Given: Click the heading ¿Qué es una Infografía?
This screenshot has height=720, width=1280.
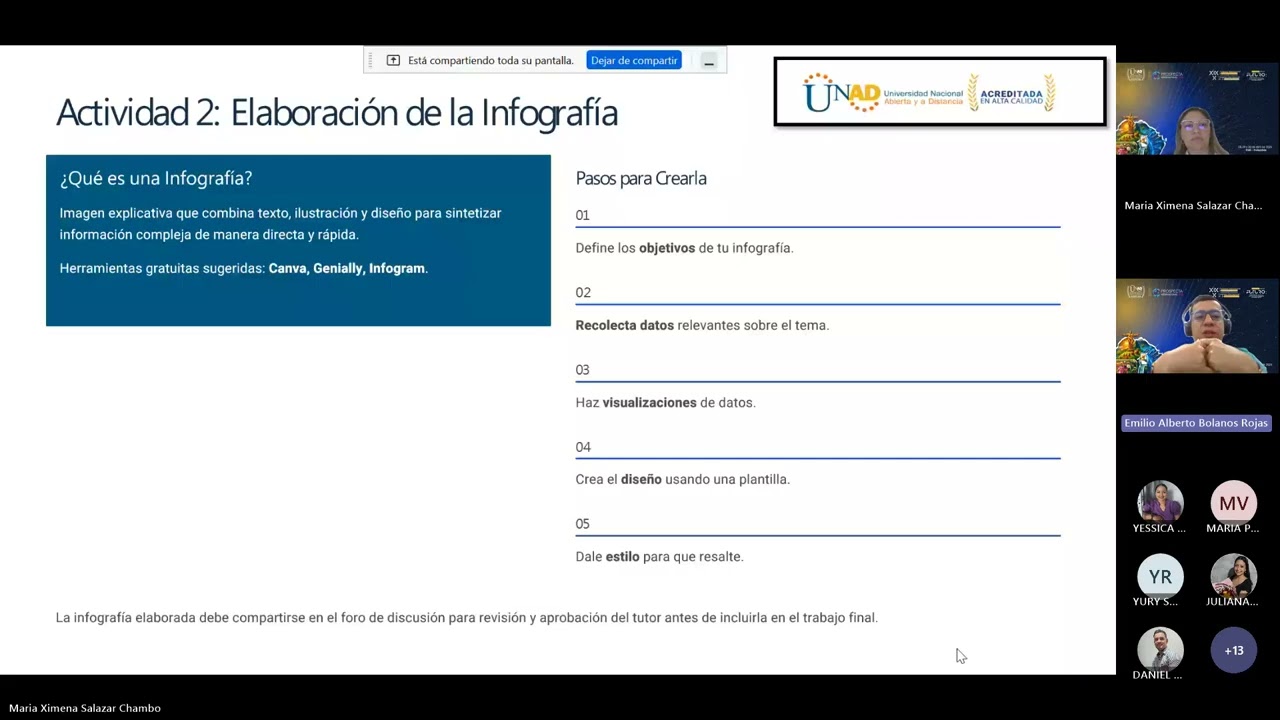Looking at the screenshot, I should tap(156, 178).
